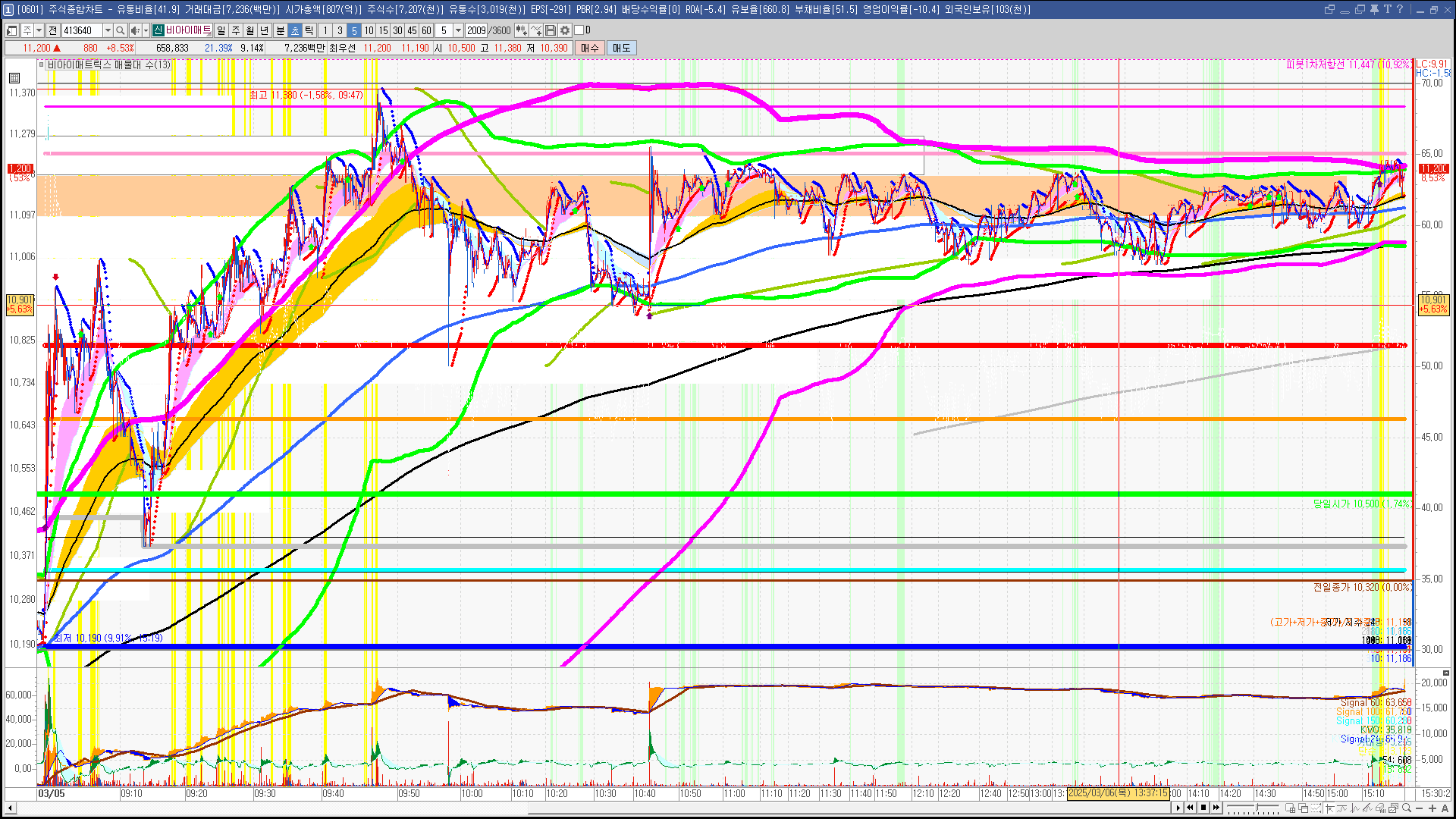Click the save chart floppy disk icon
This screenshot has height=819, width=1456.
551,30
